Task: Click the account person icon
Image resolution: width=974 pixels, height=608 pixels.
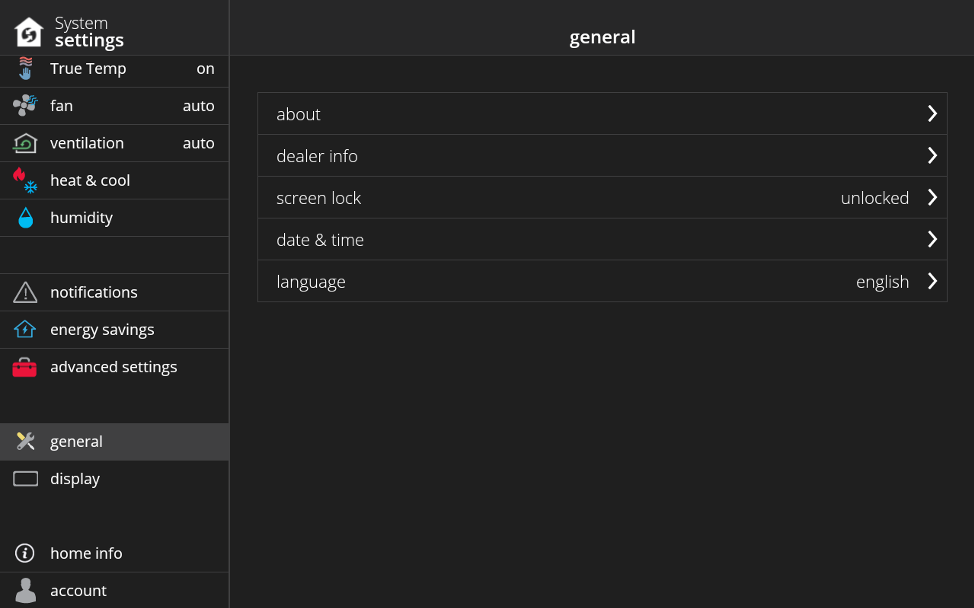Action: pos(25,591)
